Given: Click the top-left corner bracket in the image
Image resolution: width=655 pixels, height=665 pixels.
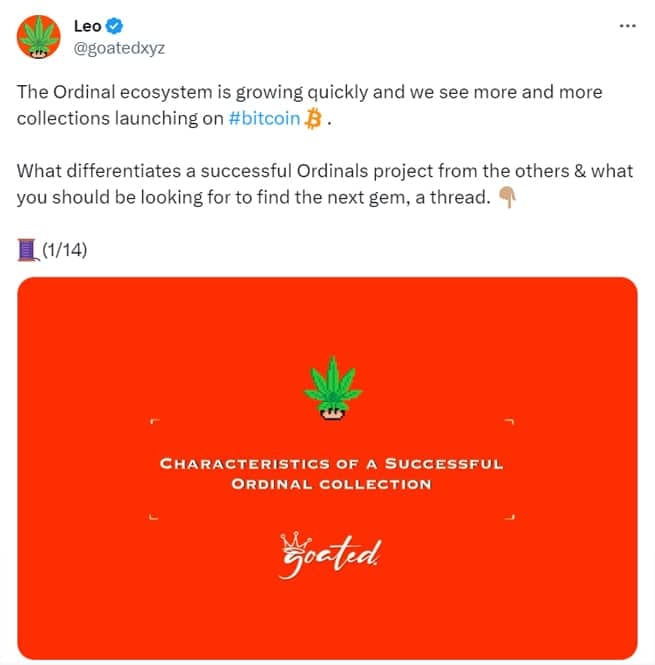Looking at the screenshot, I should tap(153, 424).
